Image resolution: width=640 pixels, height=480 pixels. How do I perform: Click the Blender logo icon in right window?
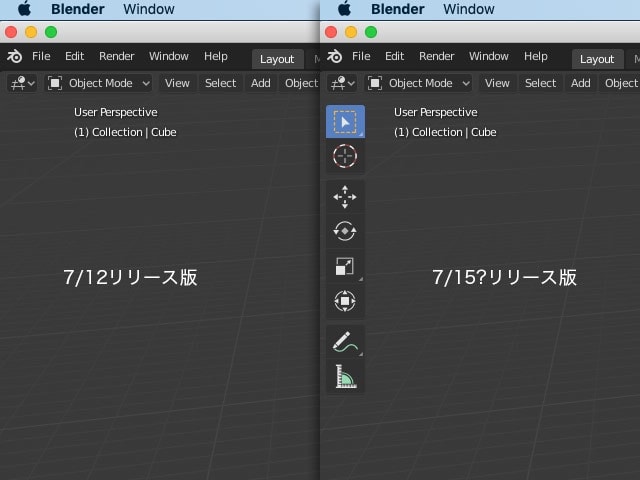pos(336,57)
